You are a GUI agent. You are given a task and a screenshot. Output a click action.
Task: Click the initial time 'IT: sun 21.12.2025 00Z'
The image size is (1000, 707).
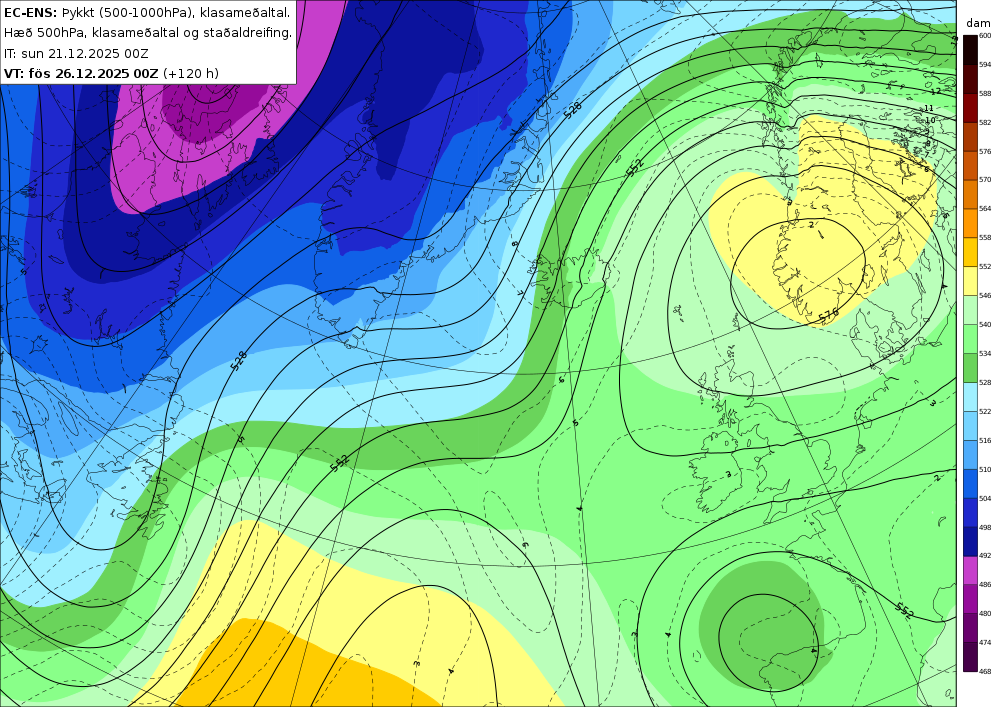pyautogui.click(x=76, y=54)
